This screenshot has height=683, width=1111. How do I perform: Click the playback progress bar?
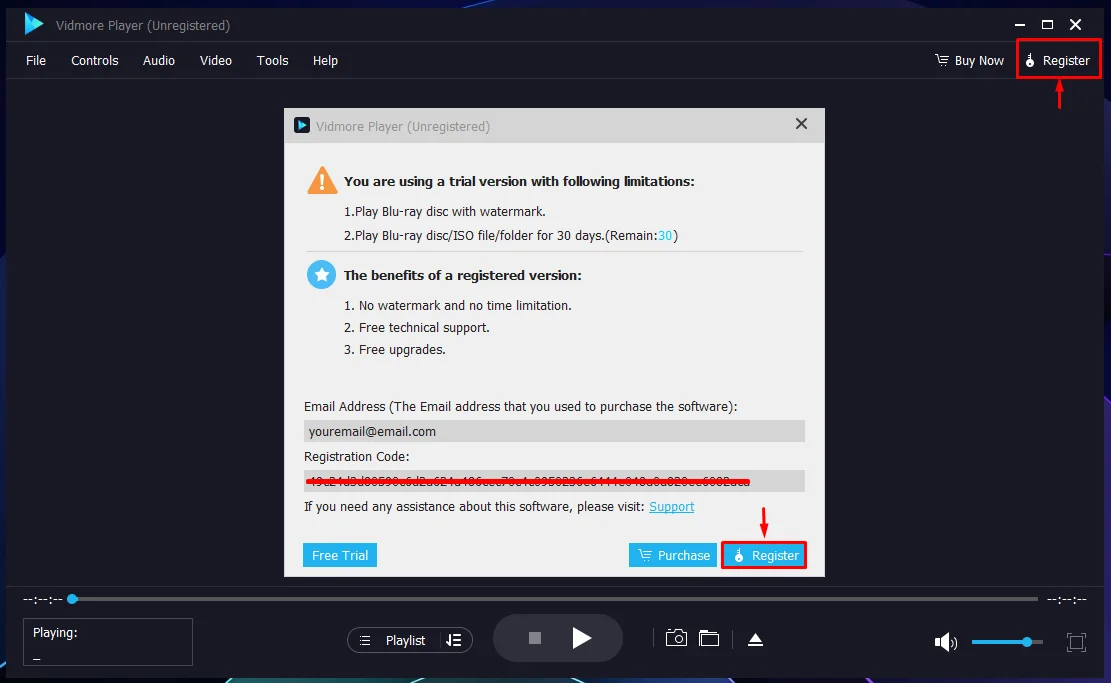pyautogui.click(x=555, y=599)
